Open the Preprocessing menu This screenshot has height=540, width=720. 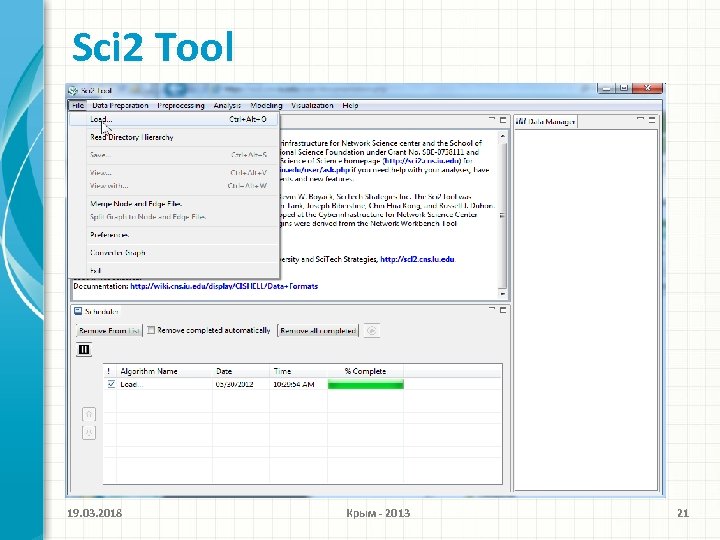pyautogui.click(x=181, y=105)
